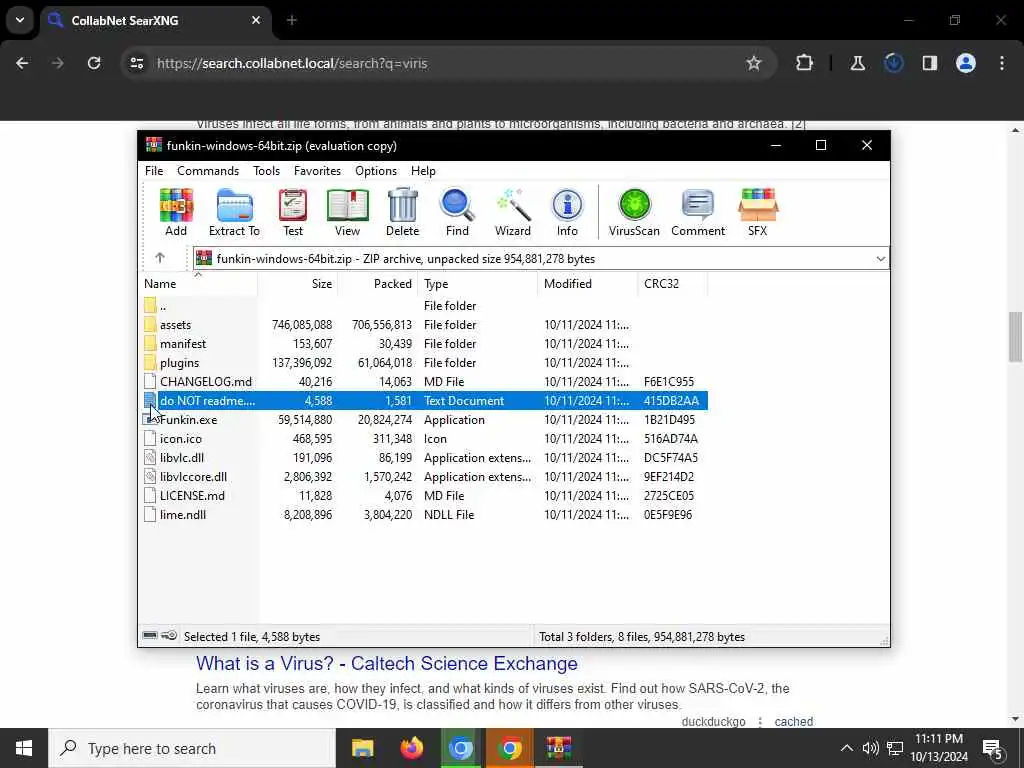The image size is (1024, 768).
Task: Select the libvlccore.dll file
Action: tap(424, 476)
